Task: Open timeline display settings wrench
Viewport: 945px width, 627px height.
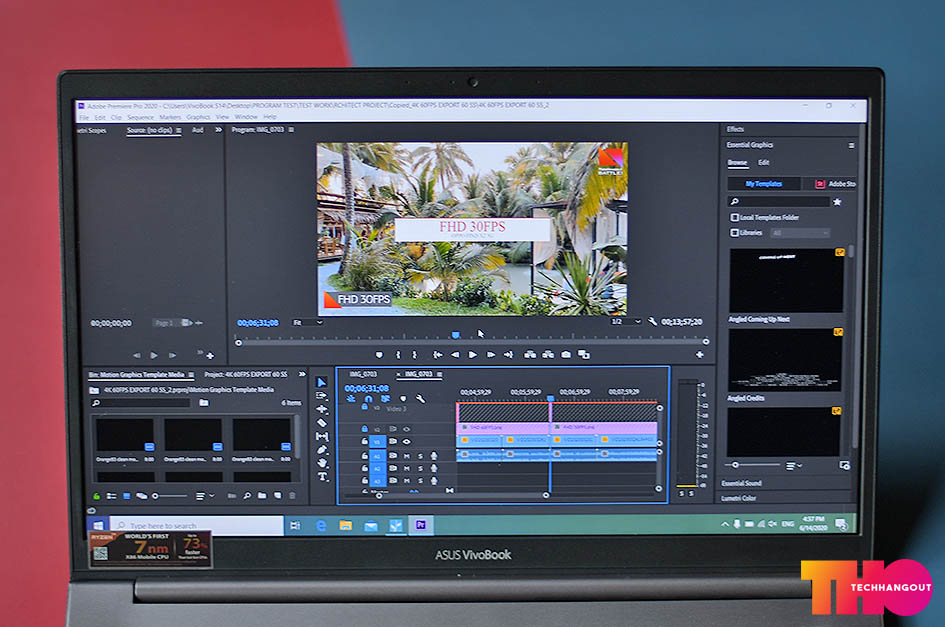Action: [421, 399]
